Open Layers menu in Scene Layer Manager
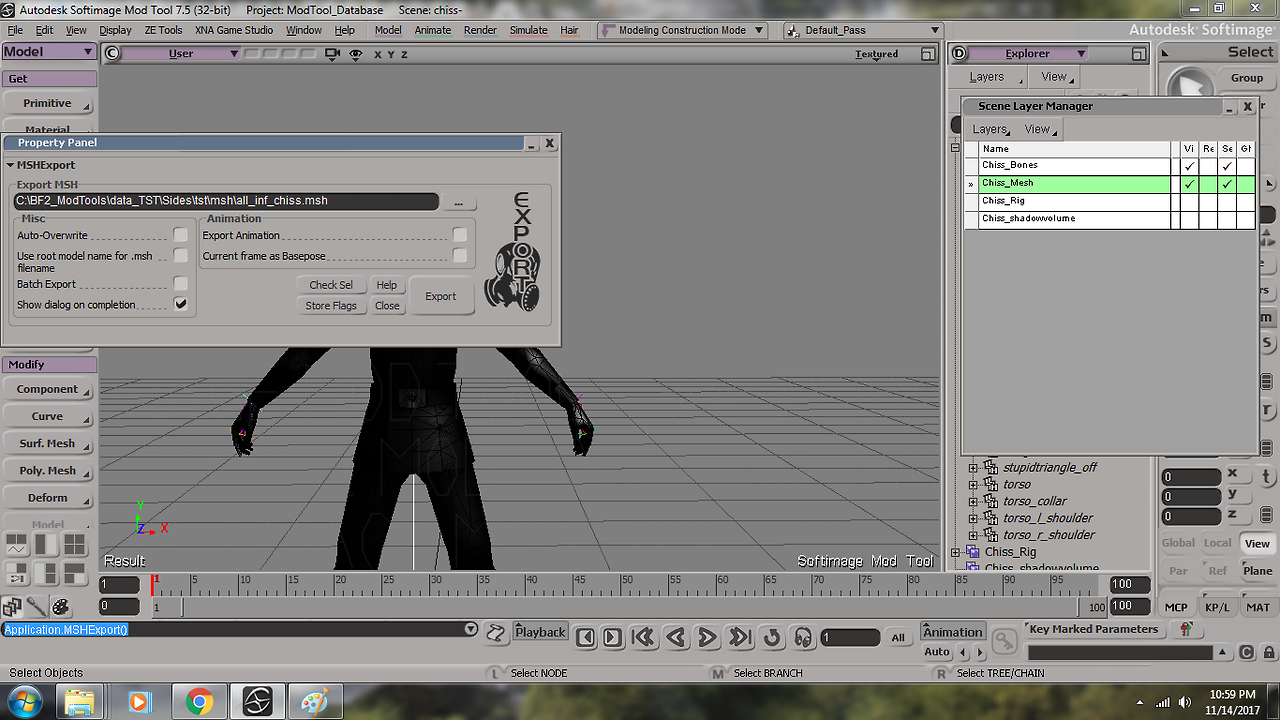 (x=991, y=129)
